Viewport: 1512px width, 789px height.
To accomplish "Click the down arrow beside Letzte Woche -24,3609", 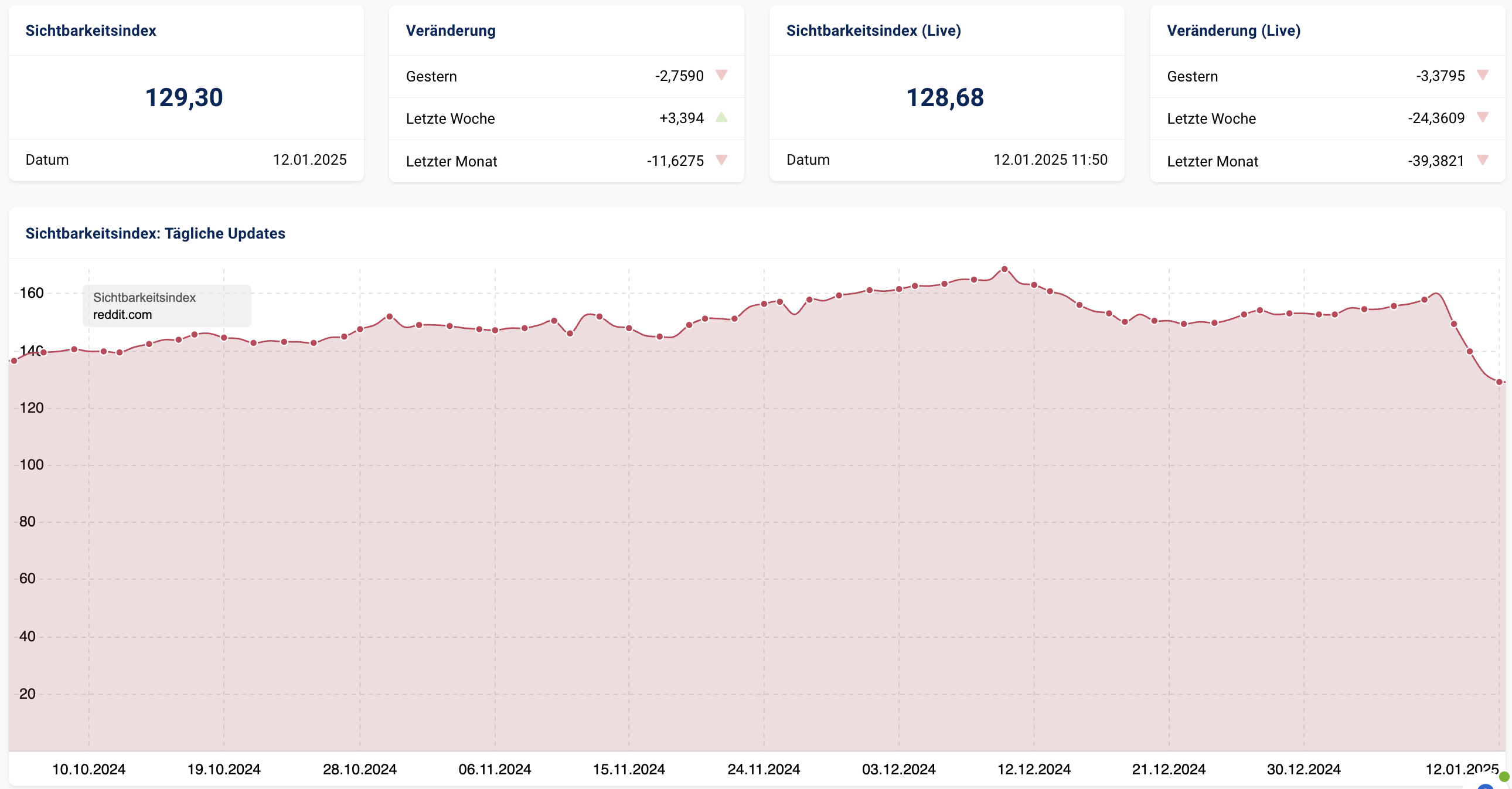I will [x=1483, y=117].
